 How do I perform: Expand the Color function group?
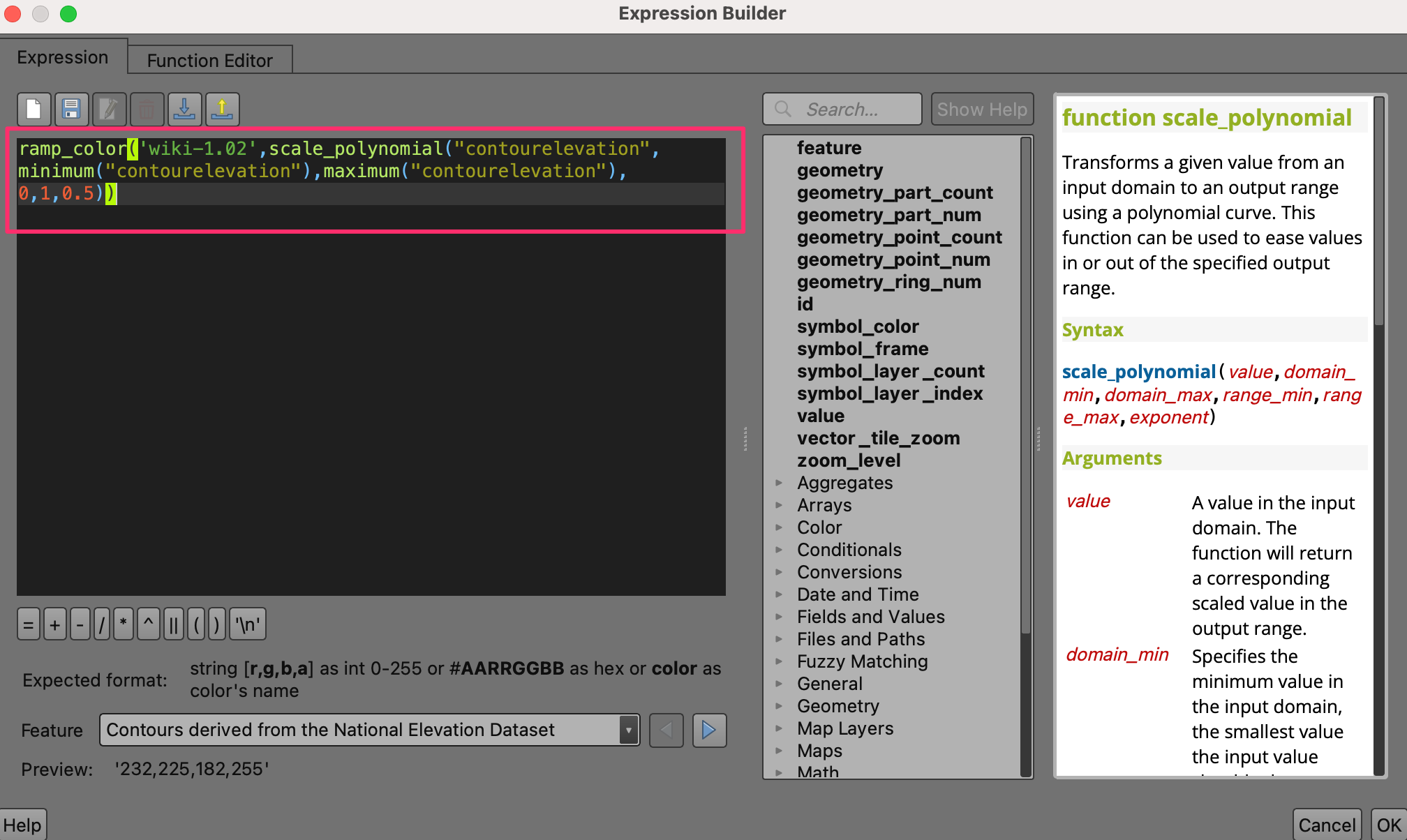(x=779, y=527)
